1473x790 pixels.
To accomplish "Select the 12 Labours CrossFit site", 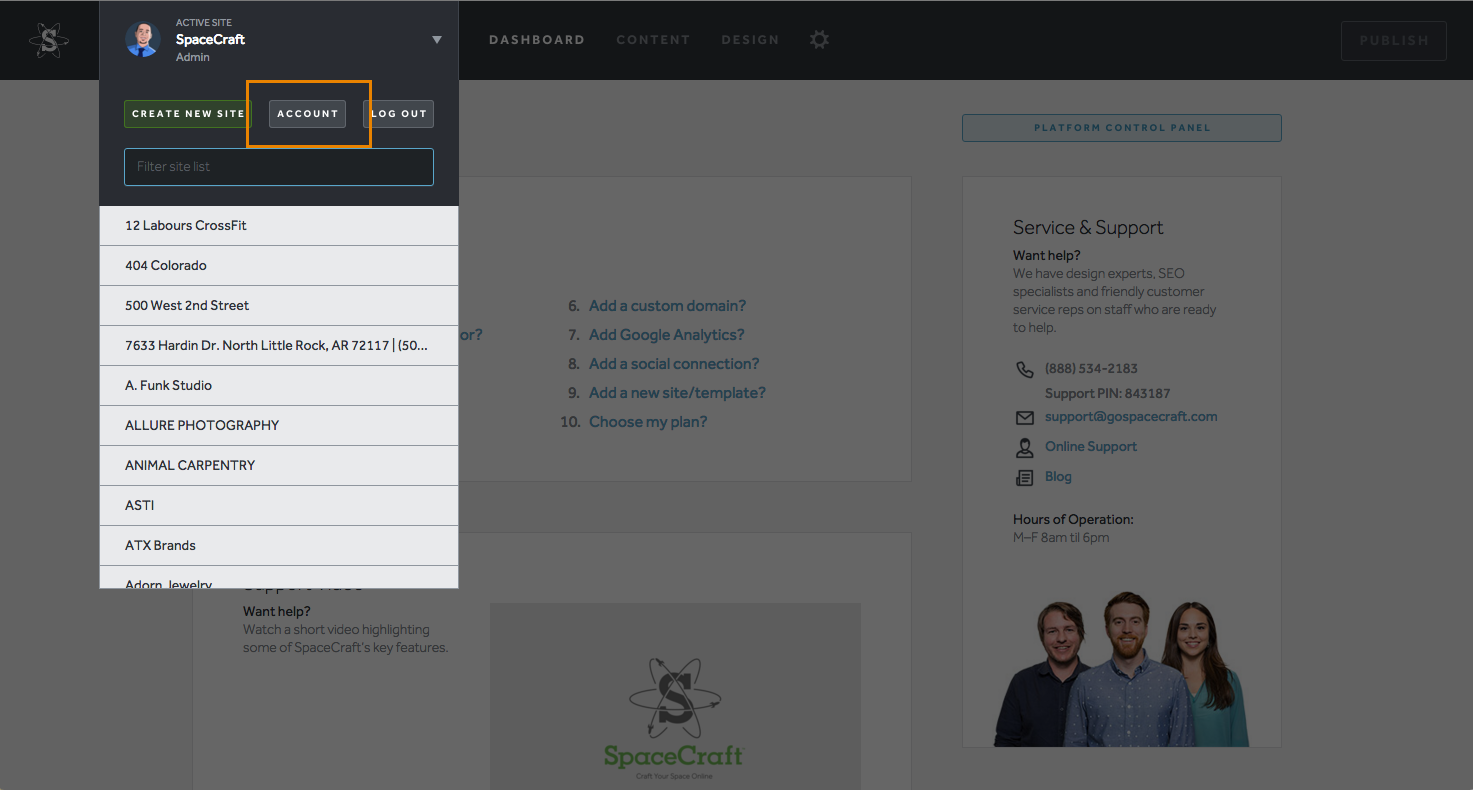I will coord(279,226).
